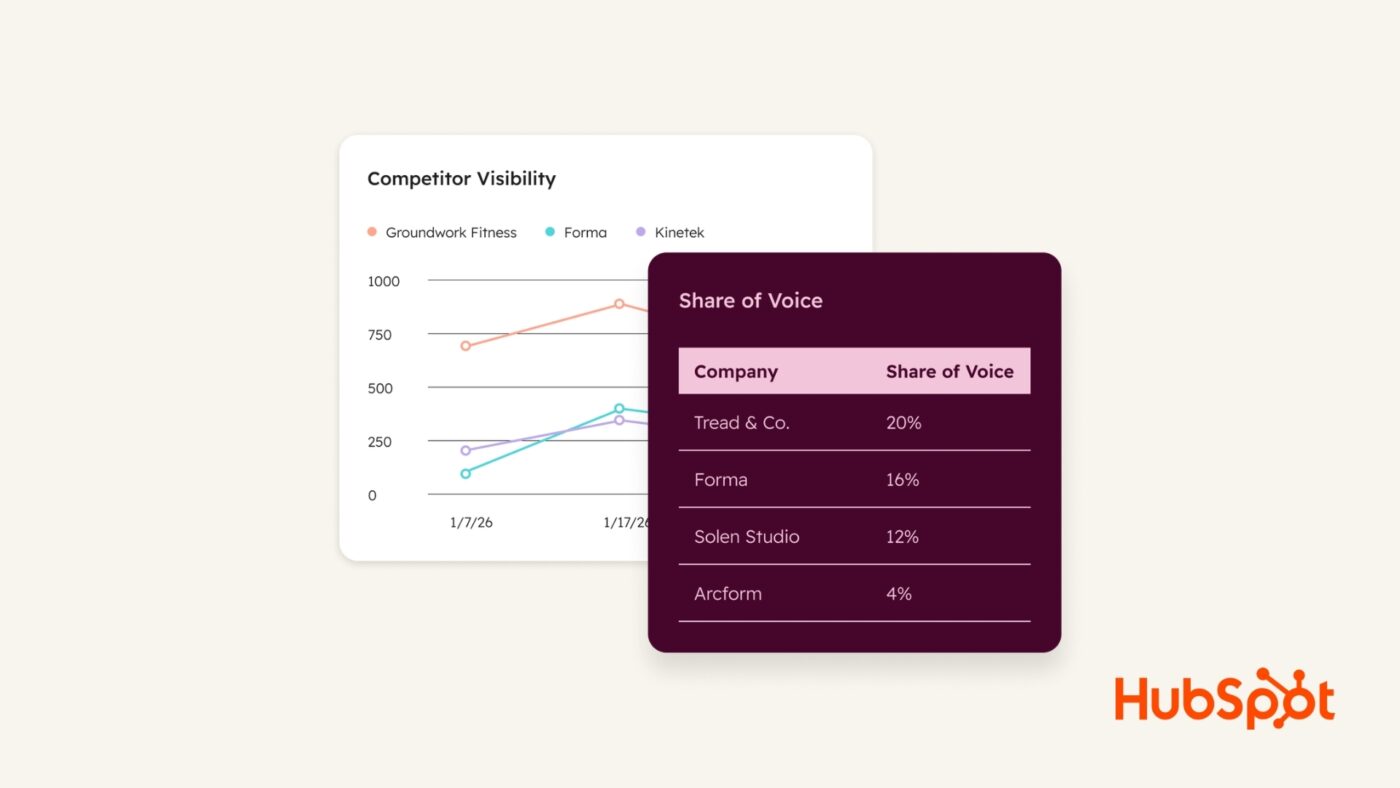
Task: Select the teal Forma point on 1/7/26
Action: 466,473
